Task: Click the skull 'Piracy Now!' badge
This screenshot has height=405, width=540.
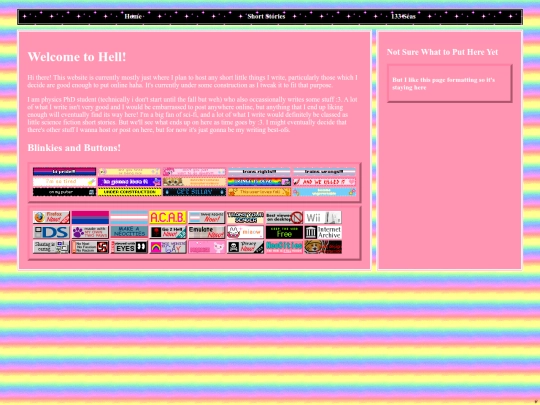Action: pos(245,247)
